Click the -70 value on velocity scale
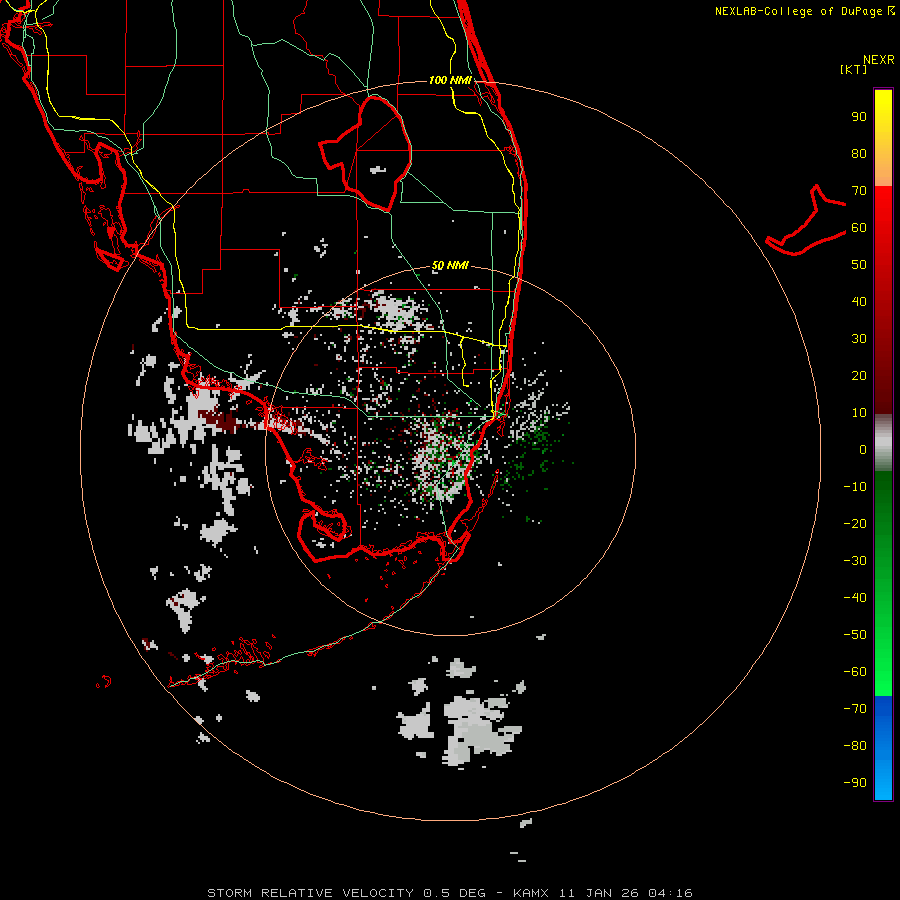 click(855, 709)
